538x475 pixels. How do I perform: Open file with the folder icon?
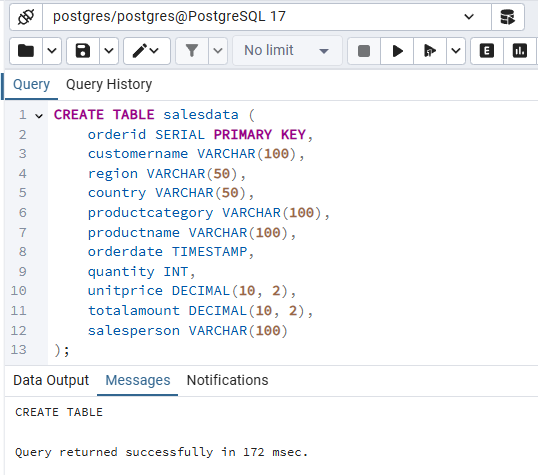coord(26,51)
